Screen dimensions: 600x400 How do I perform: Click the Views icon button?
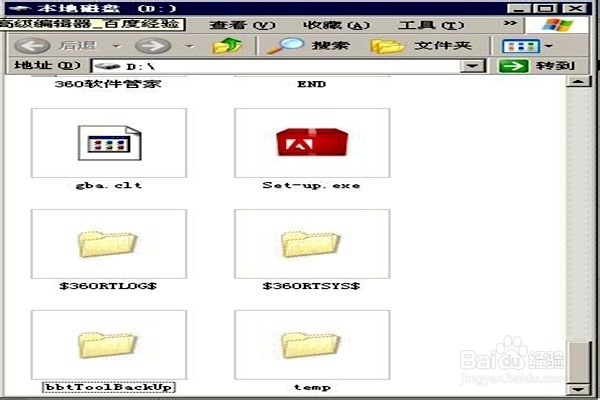(520, 46)
